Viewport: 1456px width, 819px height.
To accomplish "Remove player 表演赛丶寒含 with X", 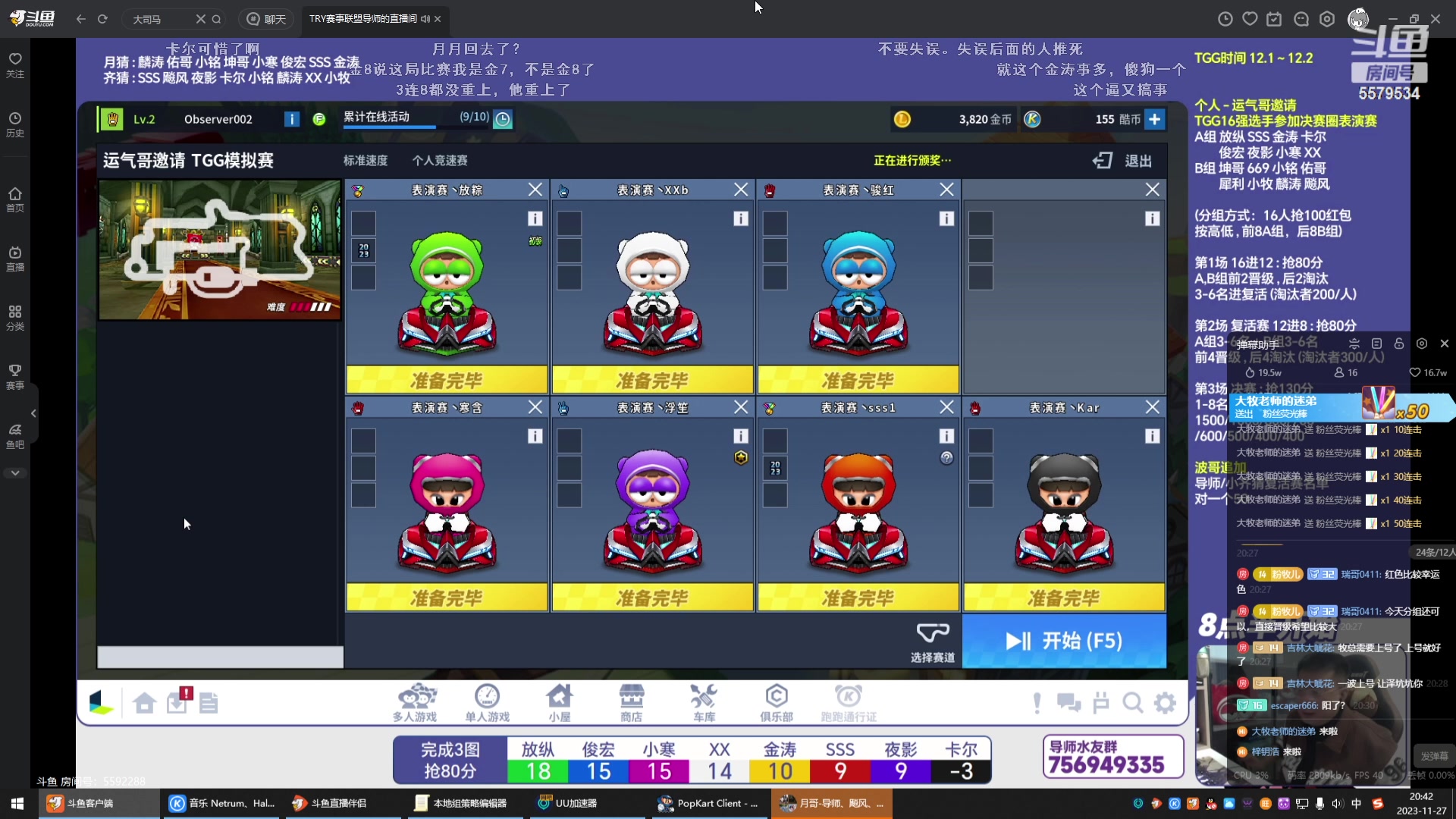I will click(535, 407).
